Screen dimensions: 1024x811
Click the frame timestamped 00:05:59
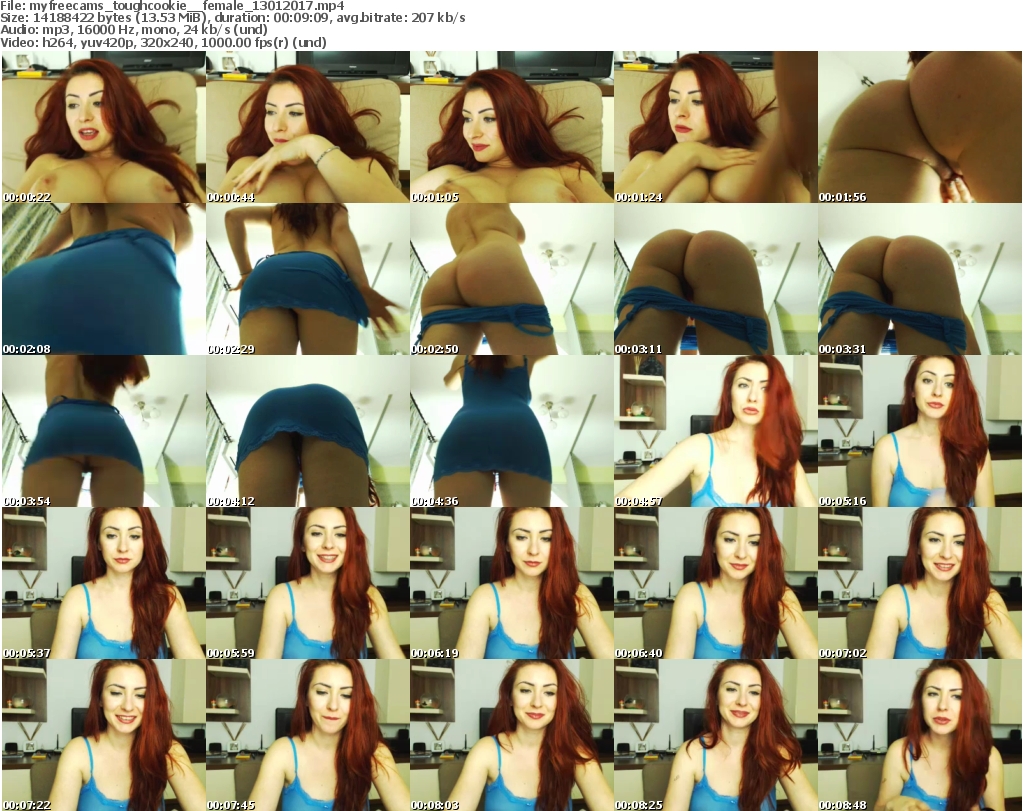click(x=307, y=583)
